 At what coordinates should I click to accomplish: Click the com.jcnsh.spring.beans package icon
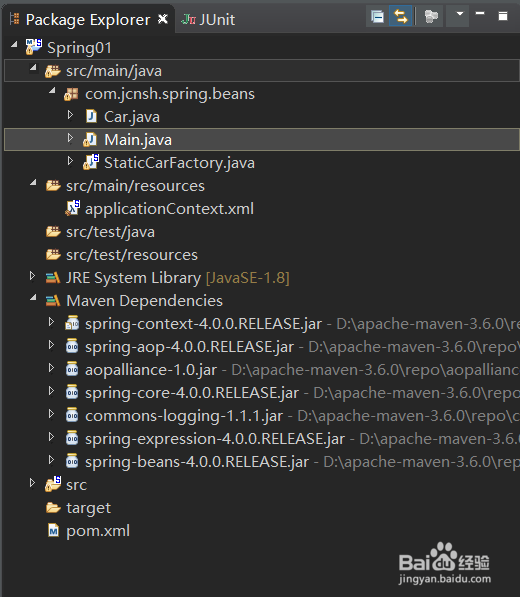tap(71, 94)
